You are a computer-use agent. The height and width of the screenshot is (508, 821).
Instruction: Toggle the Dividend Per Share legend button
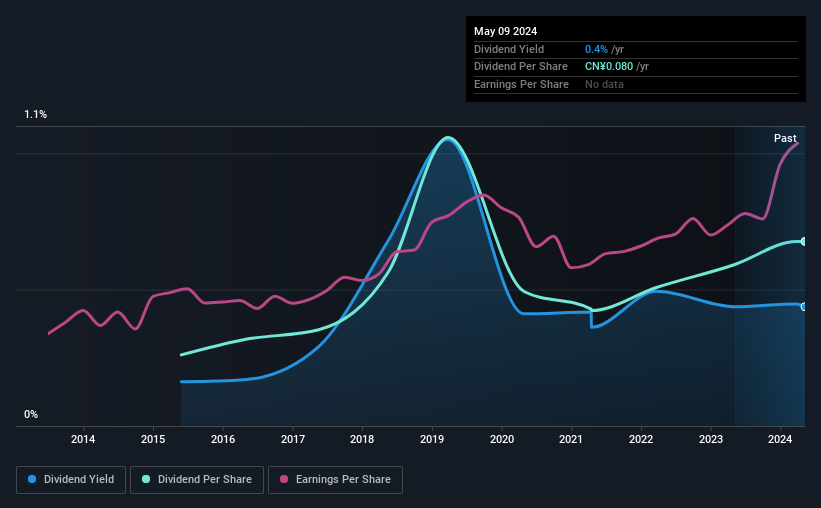click(197, 480)
